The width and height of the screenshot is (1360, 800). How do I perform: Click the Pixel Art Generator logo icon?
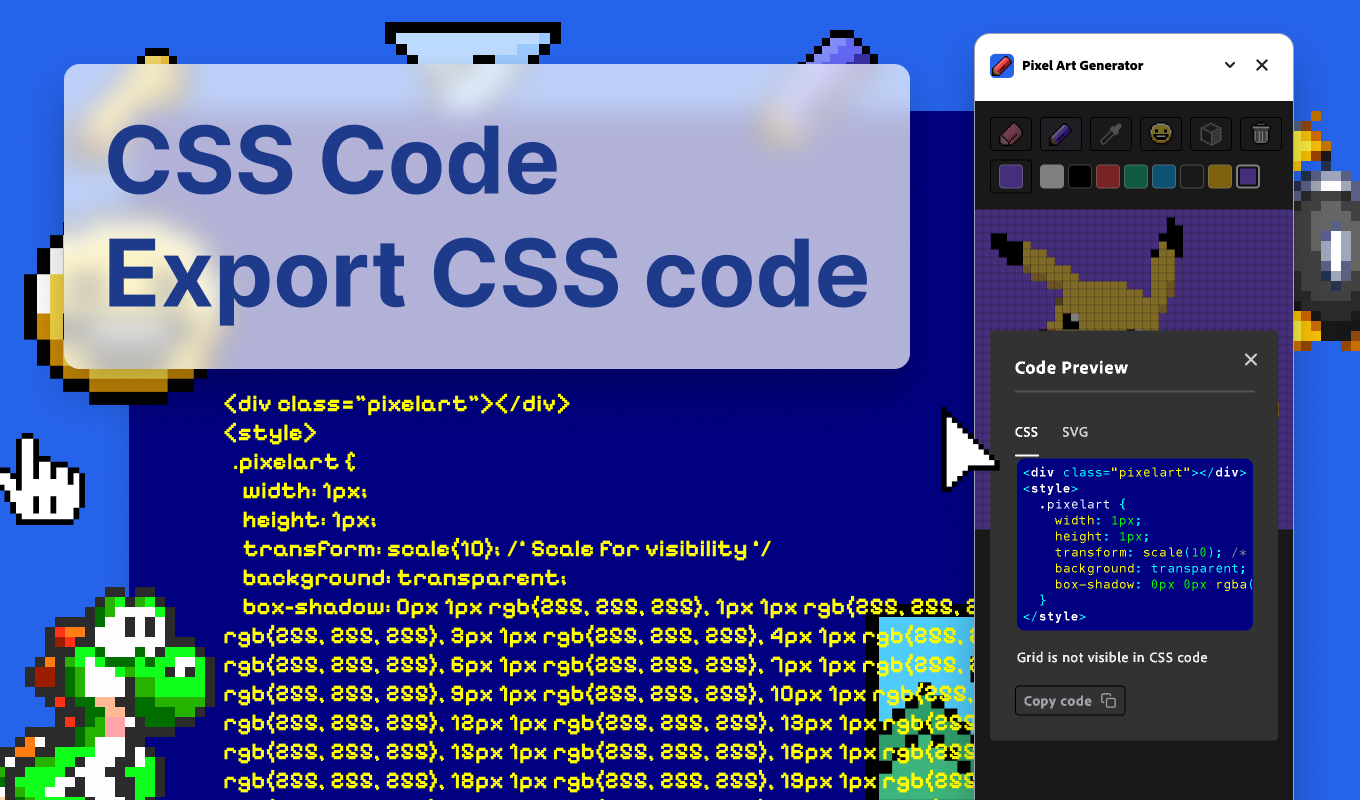pyautogui.click(x=1002, y=66)
